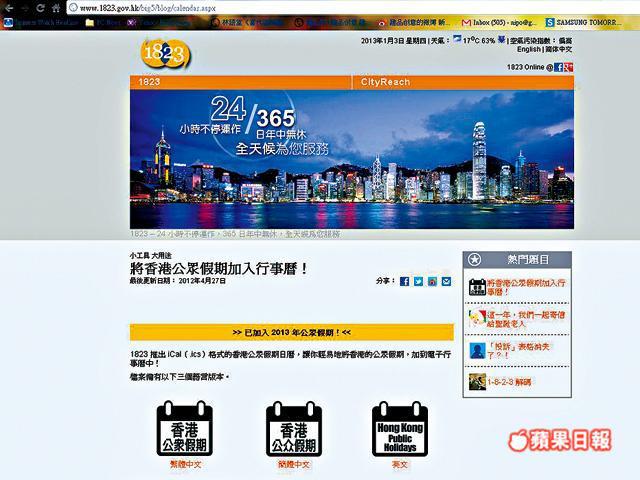Click the browser forward arrow

tap(24, 8)
